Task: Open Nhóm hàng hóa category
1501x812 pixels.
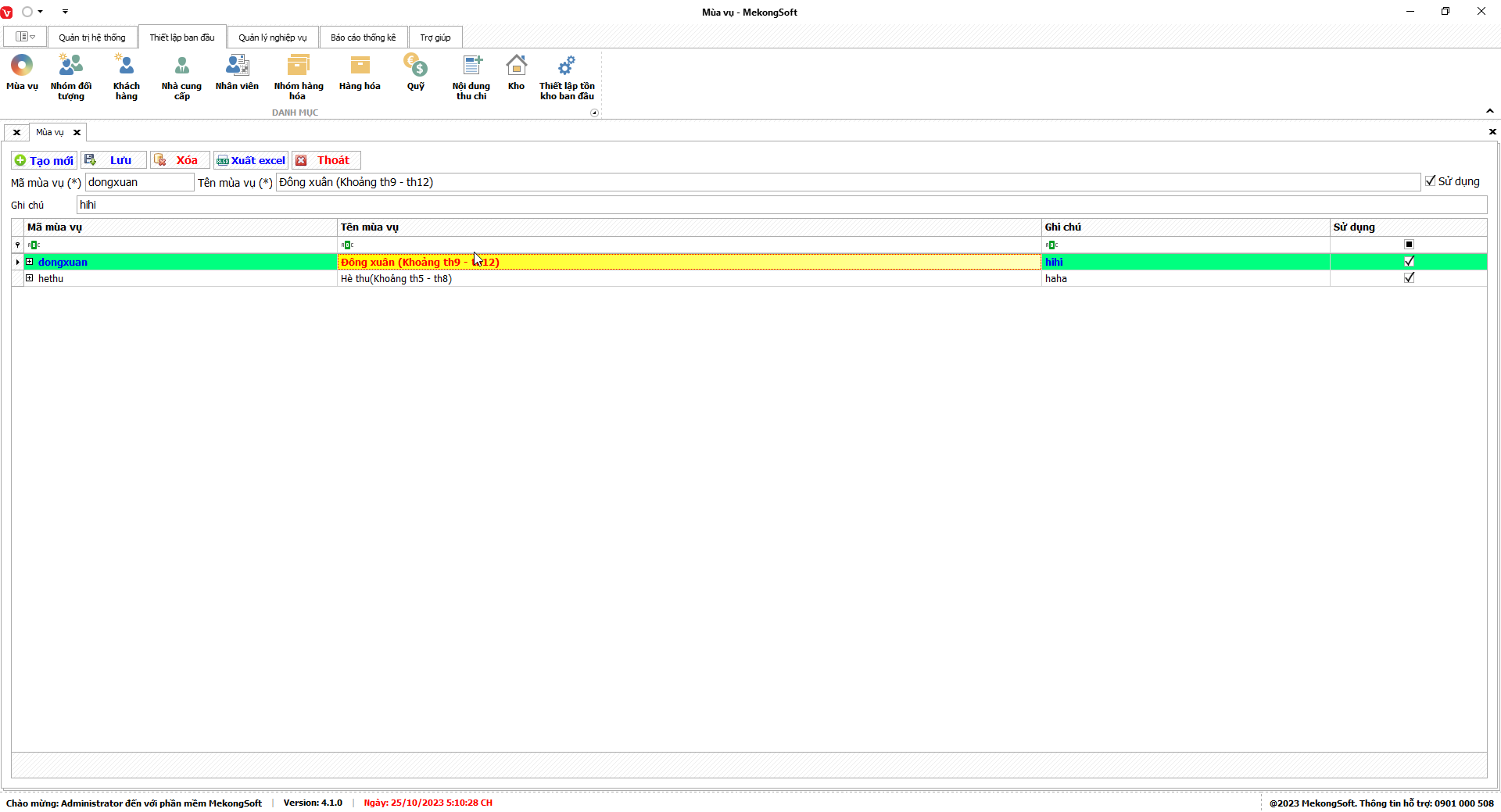Action: 298,77
